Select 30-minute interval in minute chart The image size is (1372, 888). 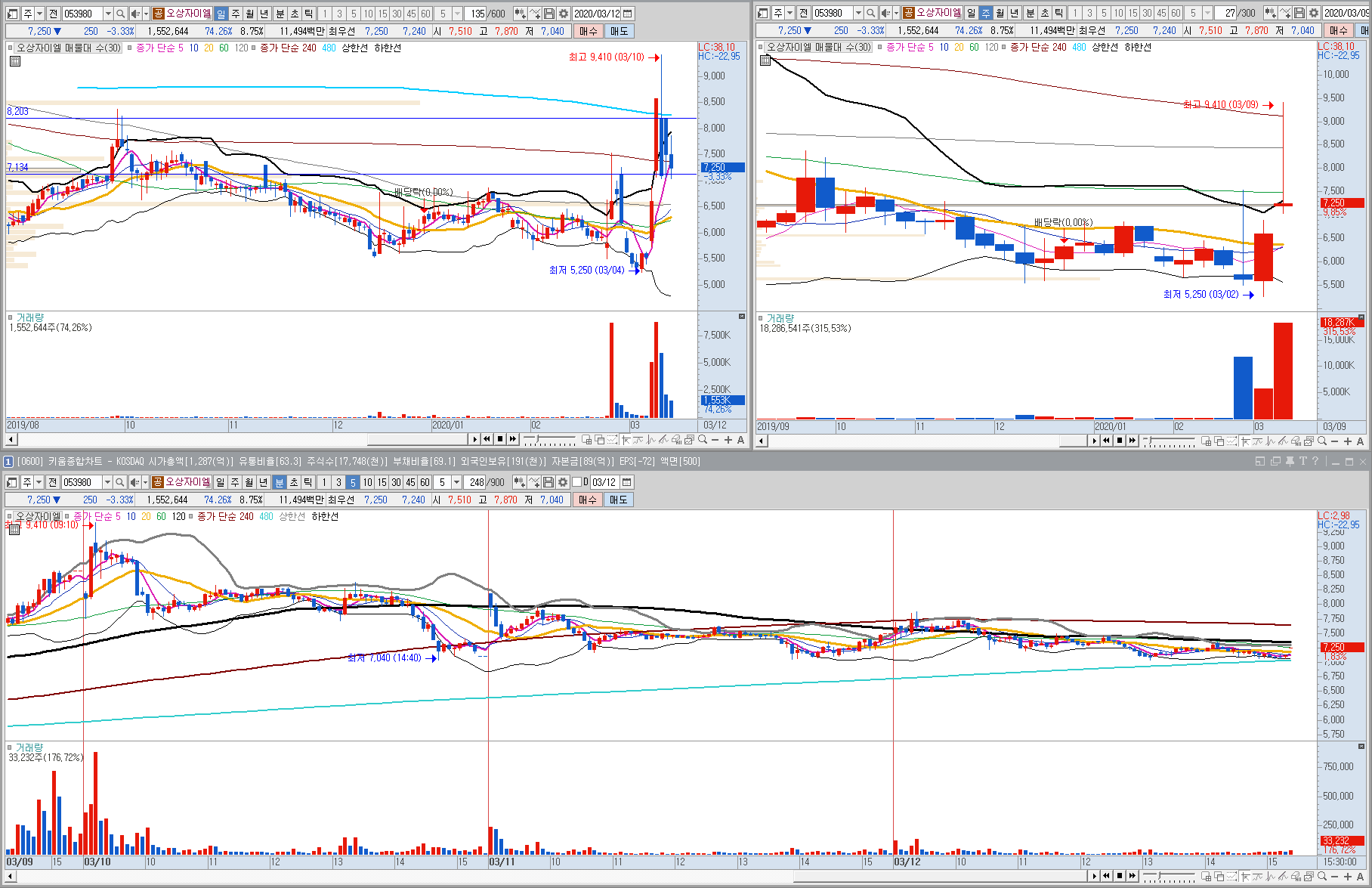pyautogui.click(x=396, y=482)
